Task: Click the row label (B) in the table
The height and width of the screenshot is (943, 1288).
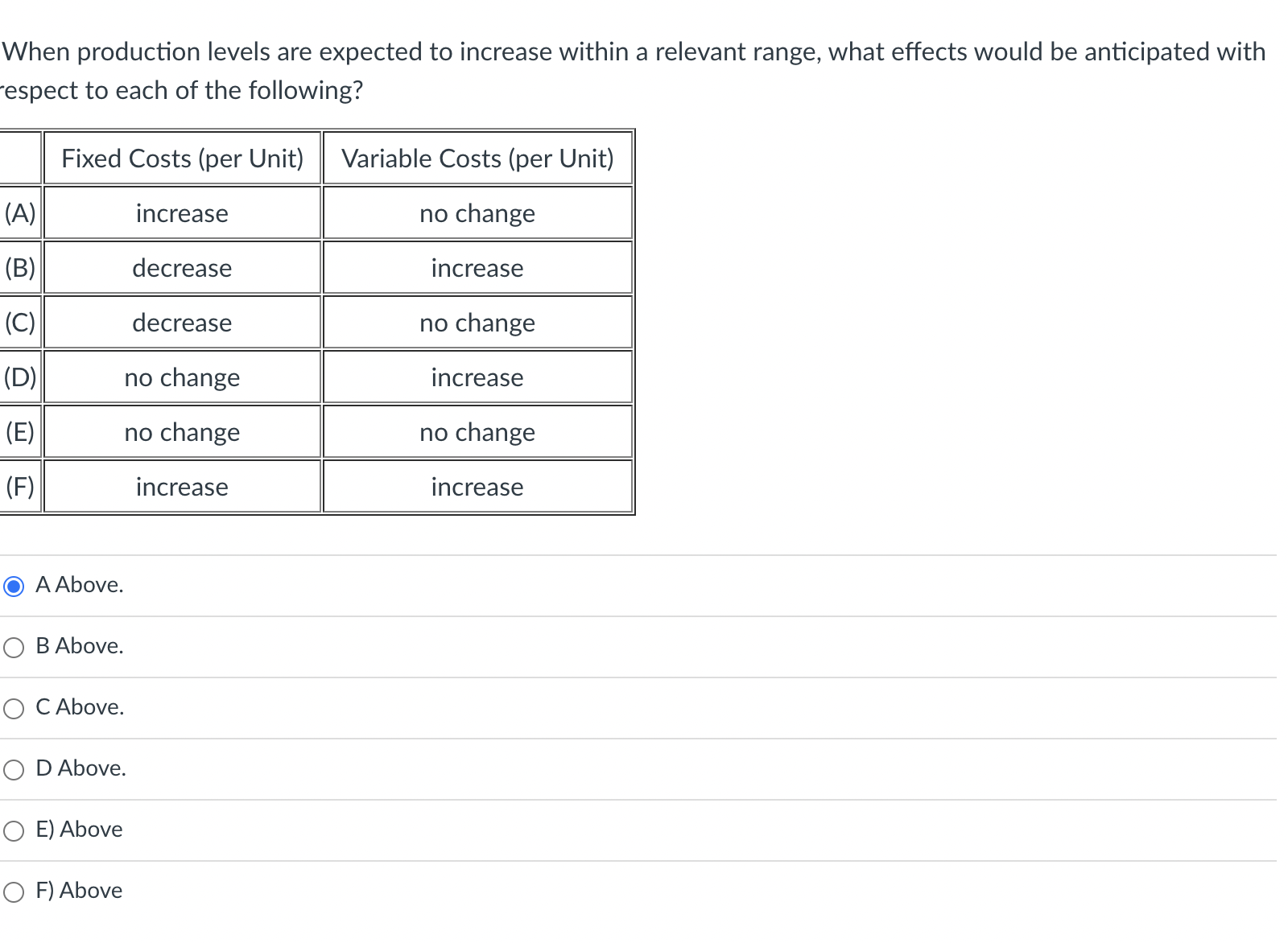Action: 19,268
